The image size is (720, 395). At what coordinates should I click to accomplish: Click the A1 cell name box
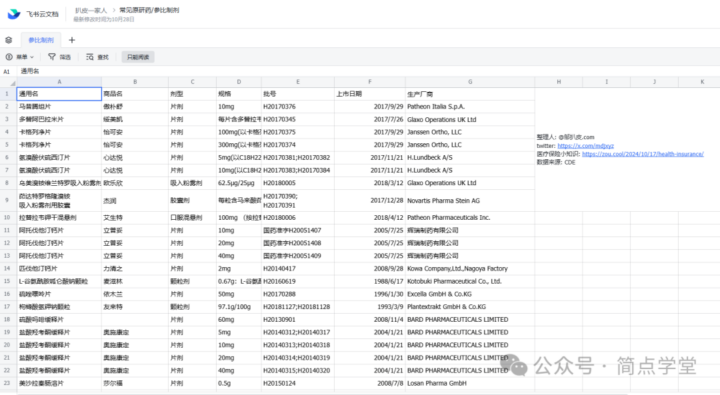coord(7,71)
